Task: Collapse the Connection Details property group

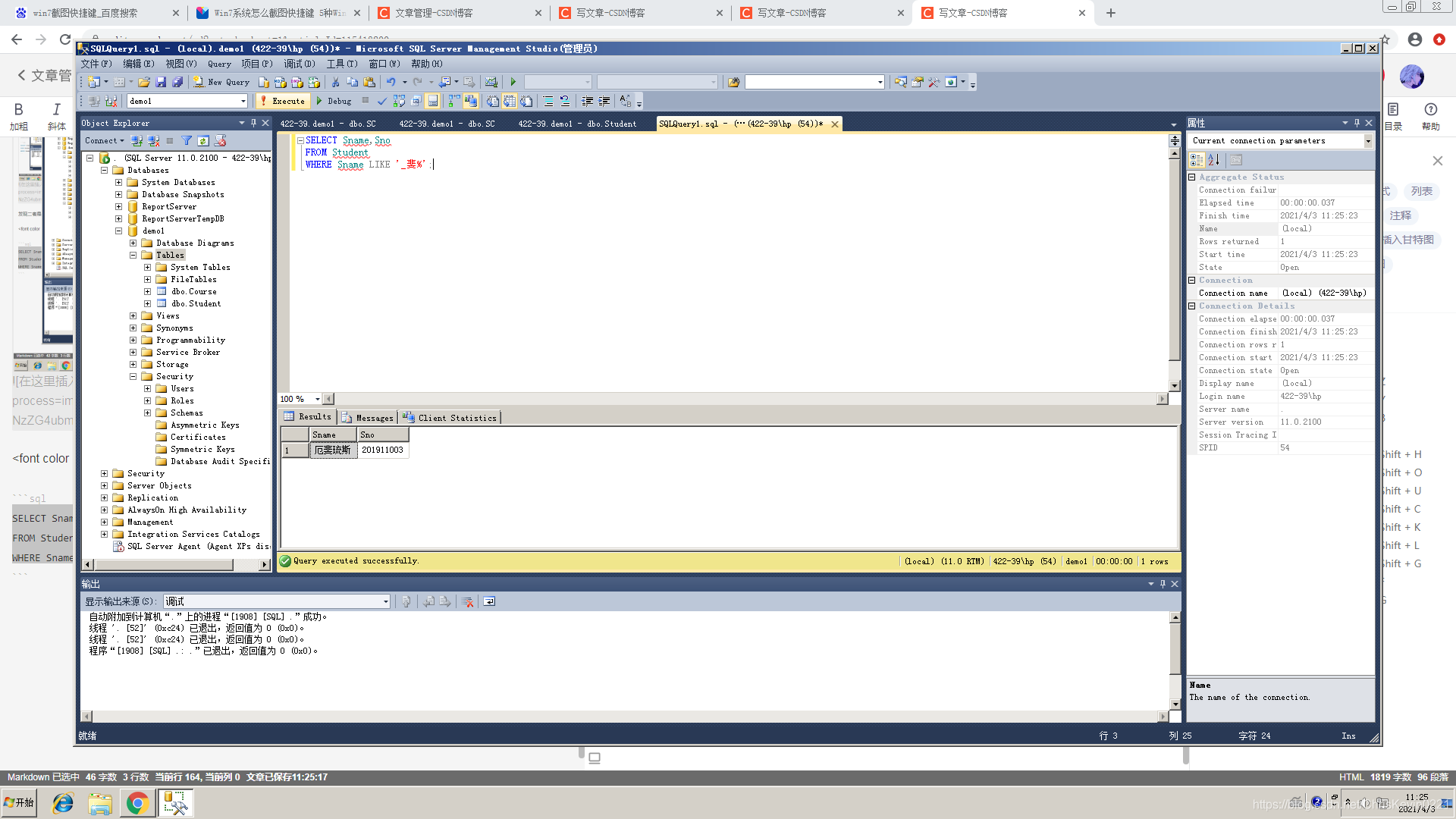Action: (1192, 306)
